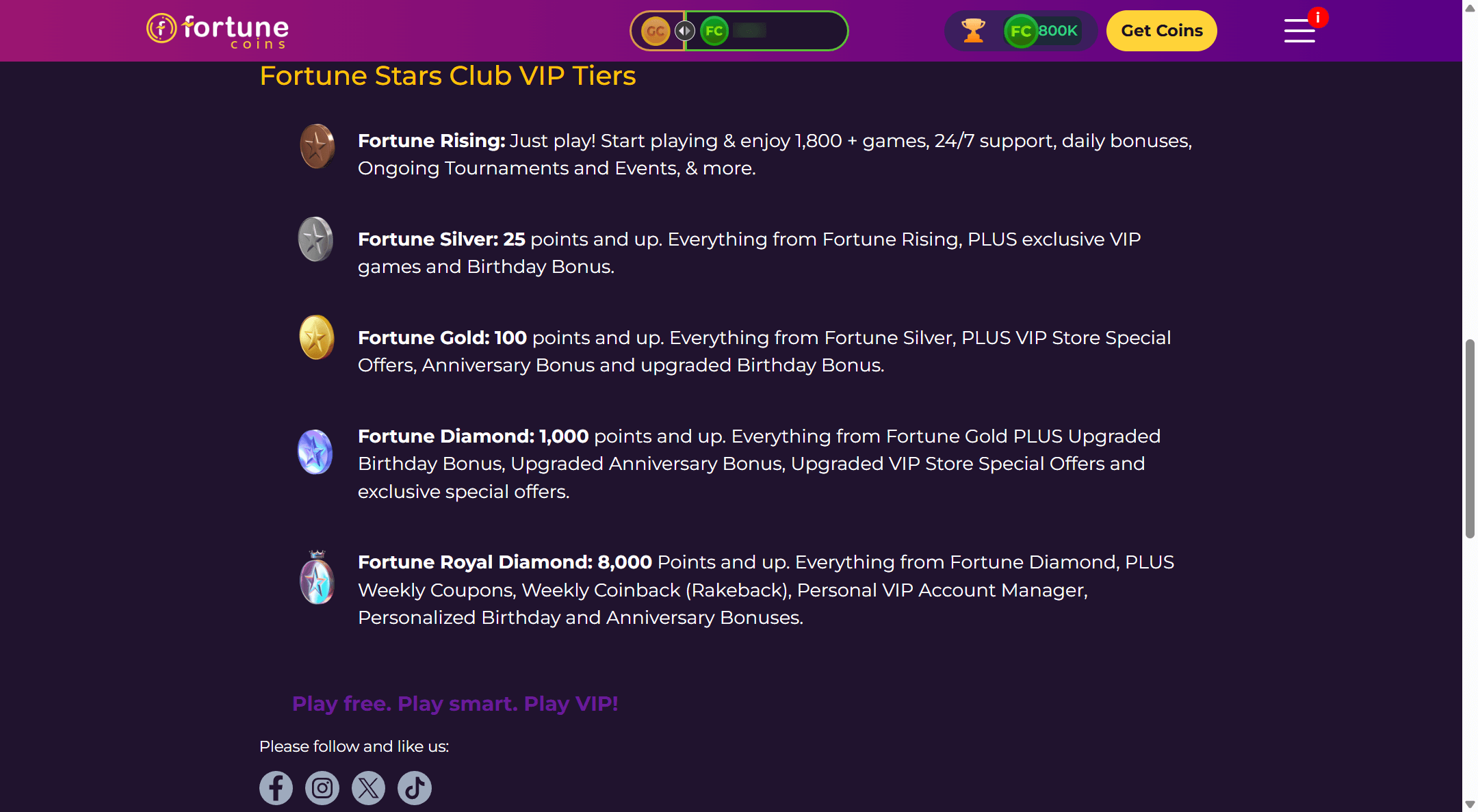Viewport: 1478px width, 812px height.
Task: Select the GC gold coin icon
Action: point(656,31)
